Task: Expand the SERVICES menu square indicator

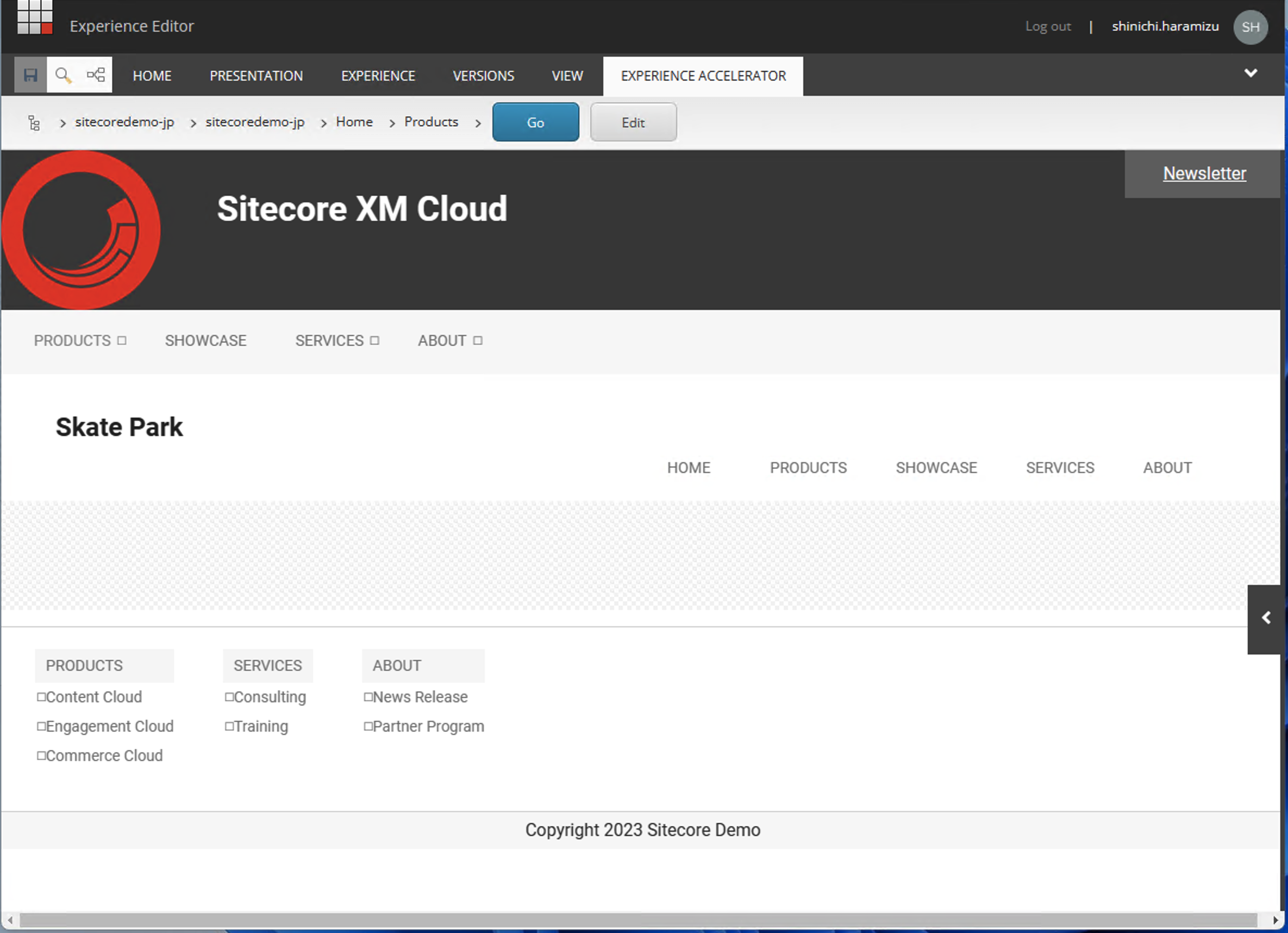Action: click(x=374, y=341)
